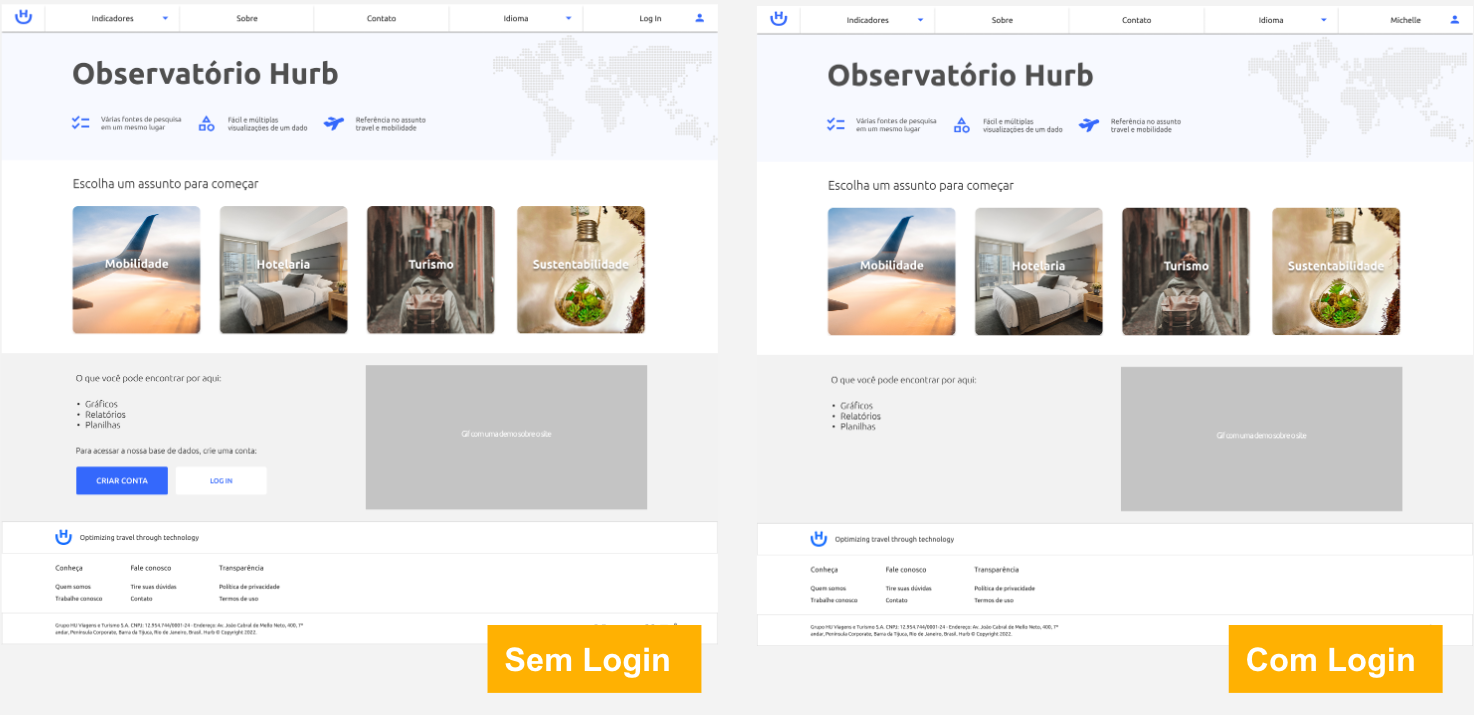
Task: Open the Contato header item in Sem Login mockup
Action: click(381, 18)
